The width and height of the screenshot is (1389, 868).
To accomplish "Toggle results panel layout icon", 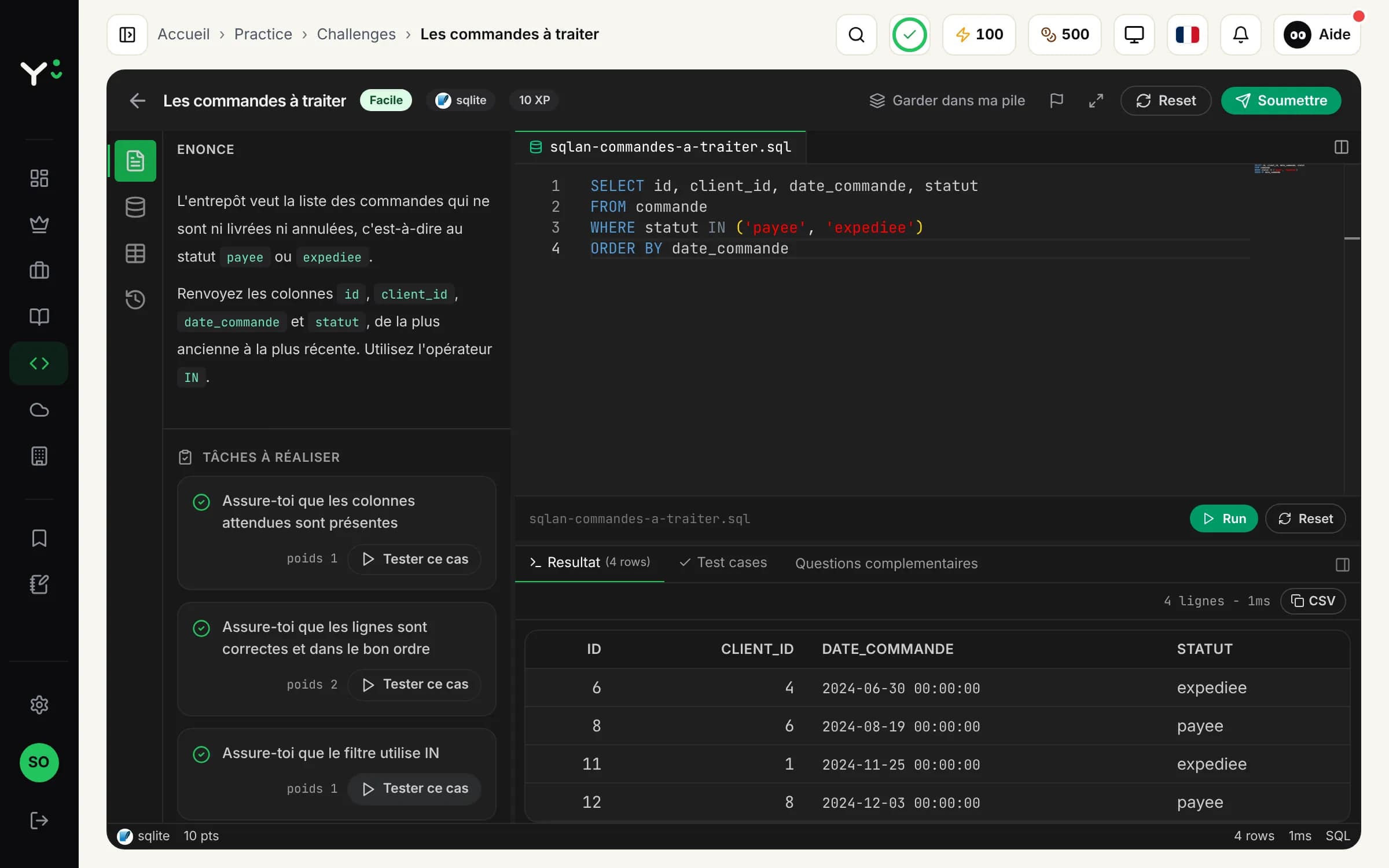I will point(1342,565).
